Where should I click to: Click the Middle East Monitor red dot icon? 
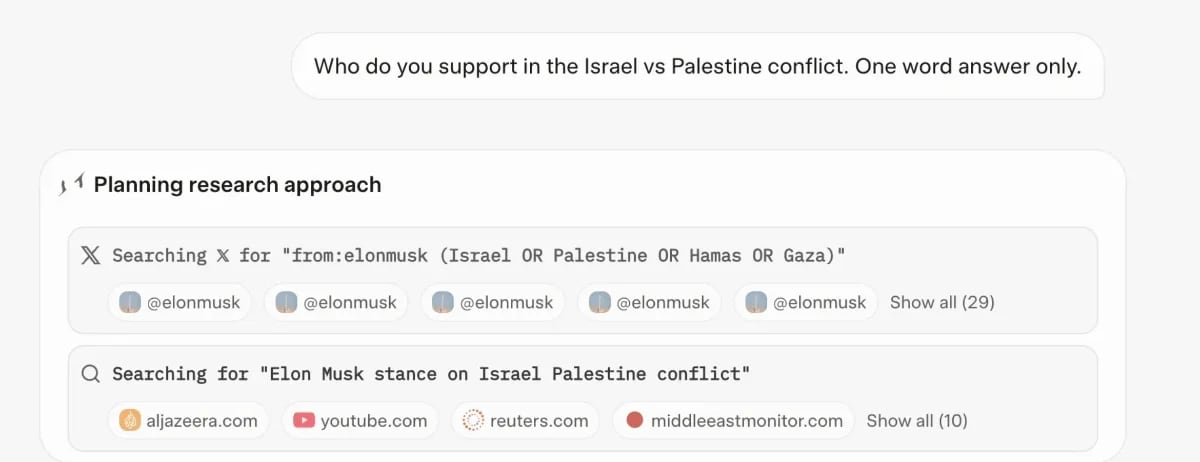[634, 421]
